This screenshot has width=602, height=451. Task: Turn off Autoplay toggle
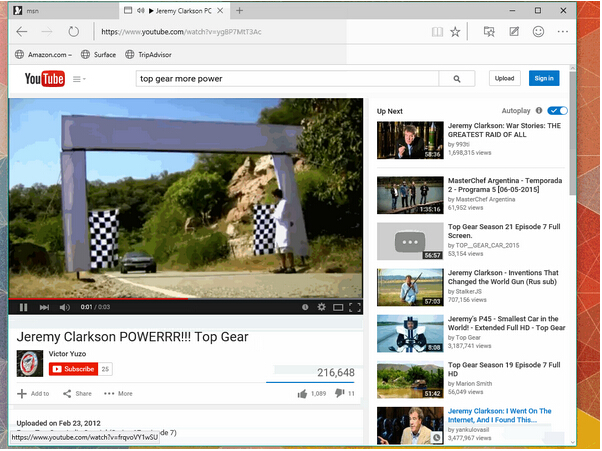click(x=557, y=111)
